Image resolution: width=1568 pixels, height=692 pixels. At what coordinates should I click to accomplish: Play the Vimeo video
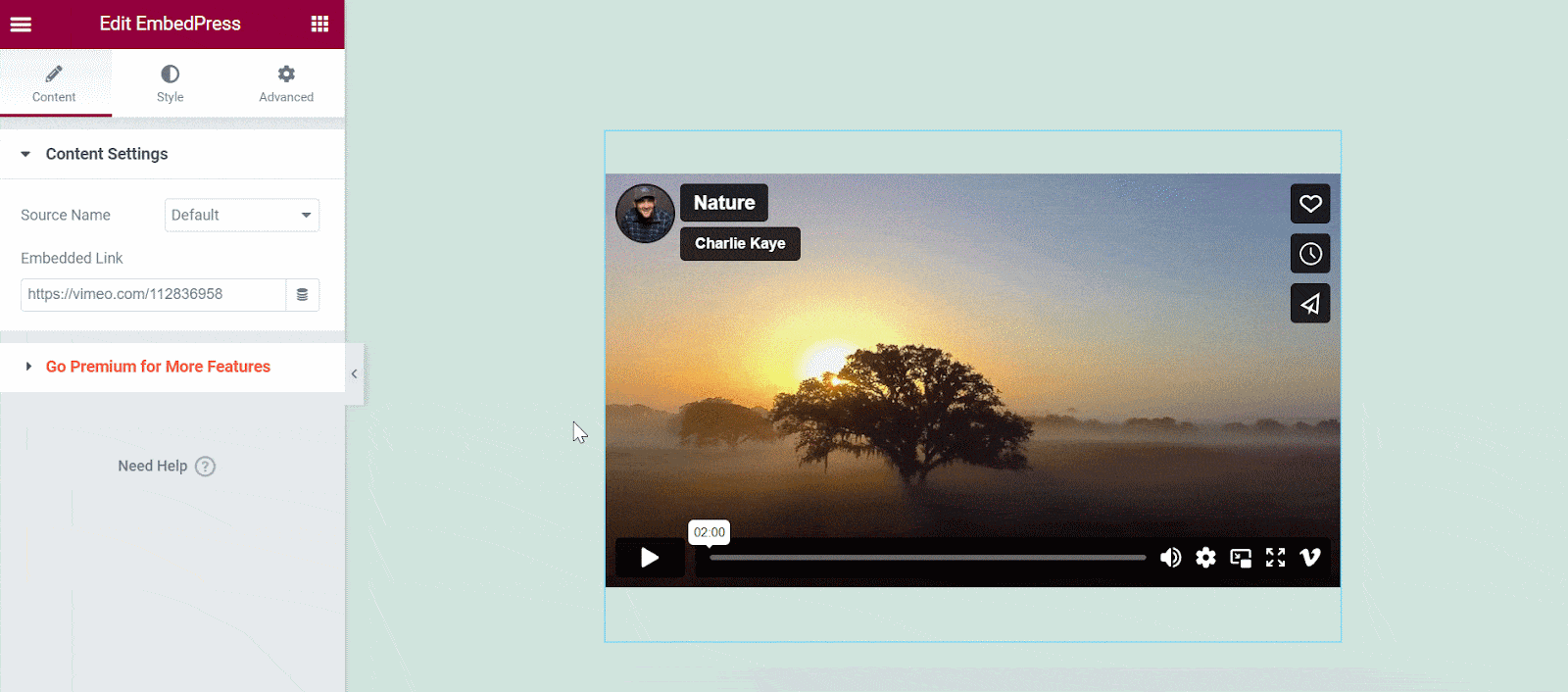coord(650,558)
